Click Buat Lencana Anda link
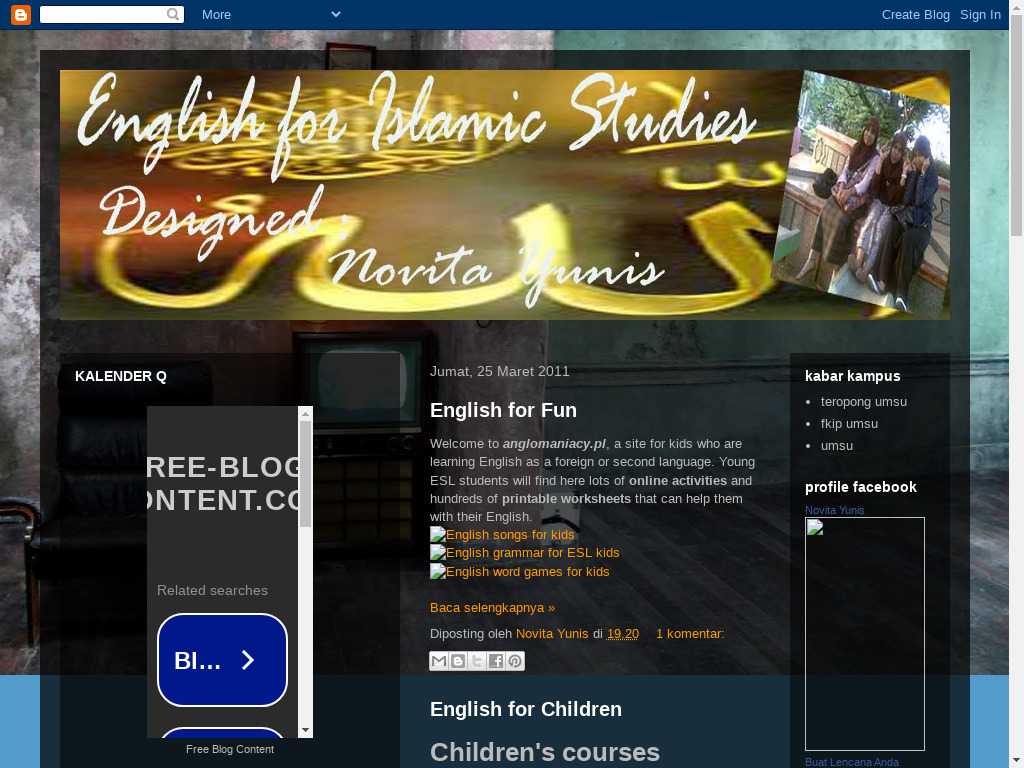 point(852,762)
